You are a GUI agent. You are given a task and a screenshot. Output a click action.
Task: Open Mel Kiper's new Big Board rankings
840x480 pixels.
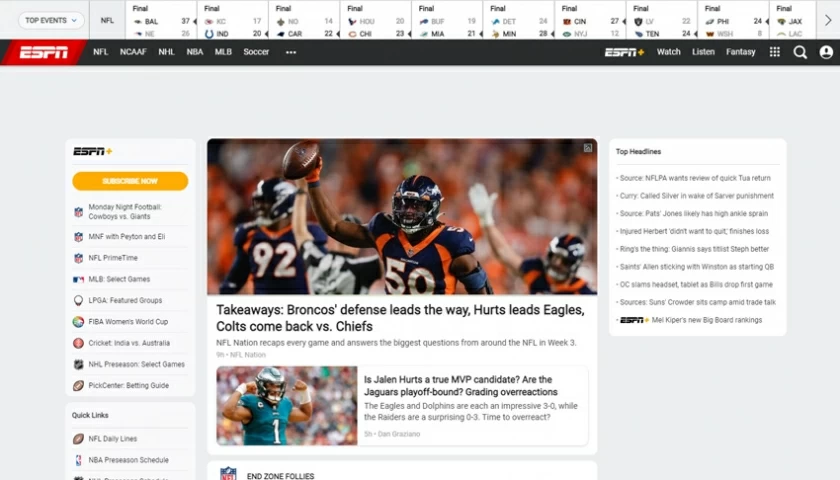click(x=707, y=320)
